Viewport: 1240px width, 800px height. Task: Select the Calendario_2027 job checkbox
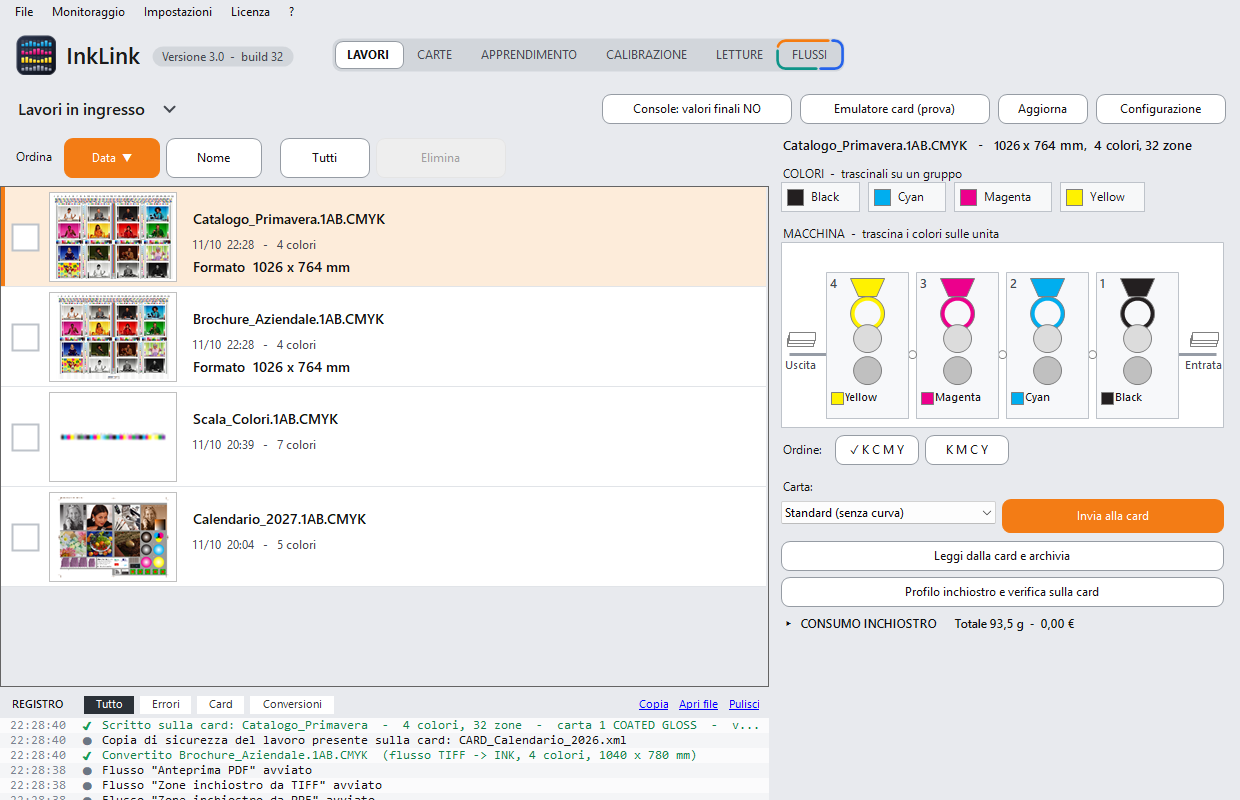pyautogui.click(x=25, y=537)
